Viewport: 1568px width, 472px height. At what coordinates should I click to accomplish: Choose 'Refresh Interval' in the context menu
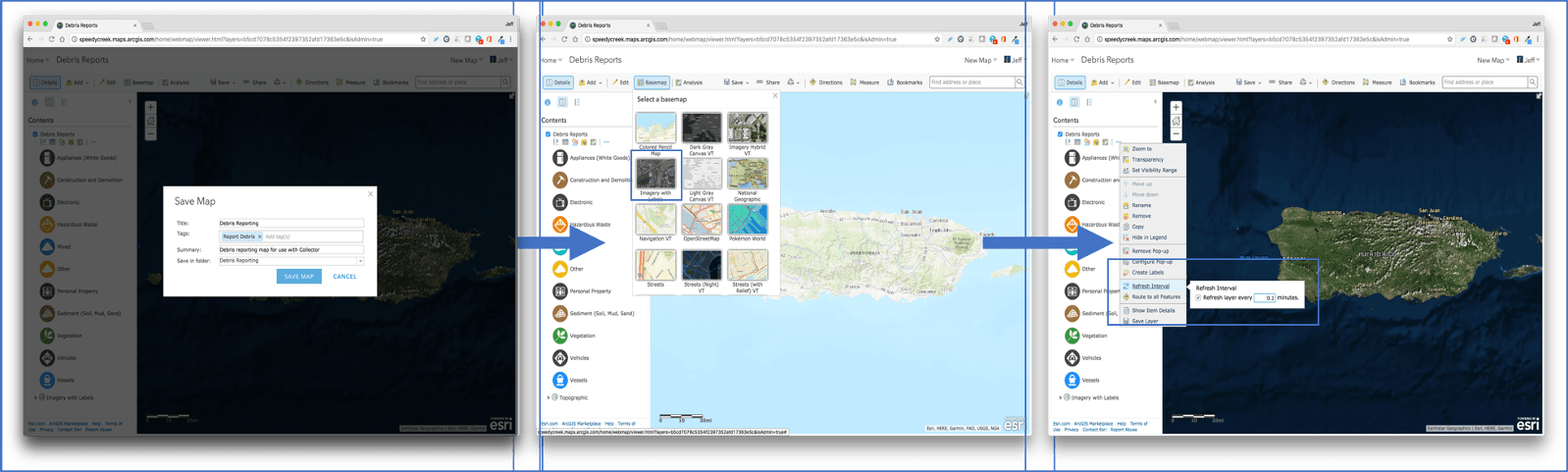pos(1153,287)
